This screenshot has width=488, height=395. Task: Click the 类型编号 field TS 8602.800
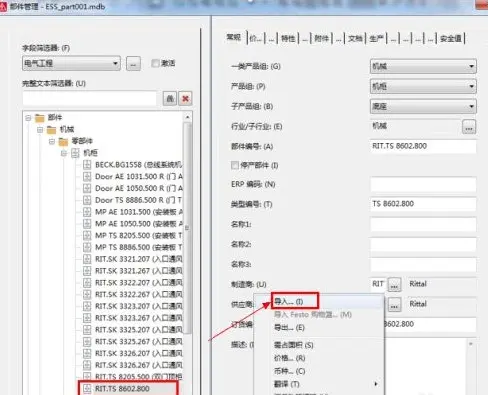tap(423, 204)
